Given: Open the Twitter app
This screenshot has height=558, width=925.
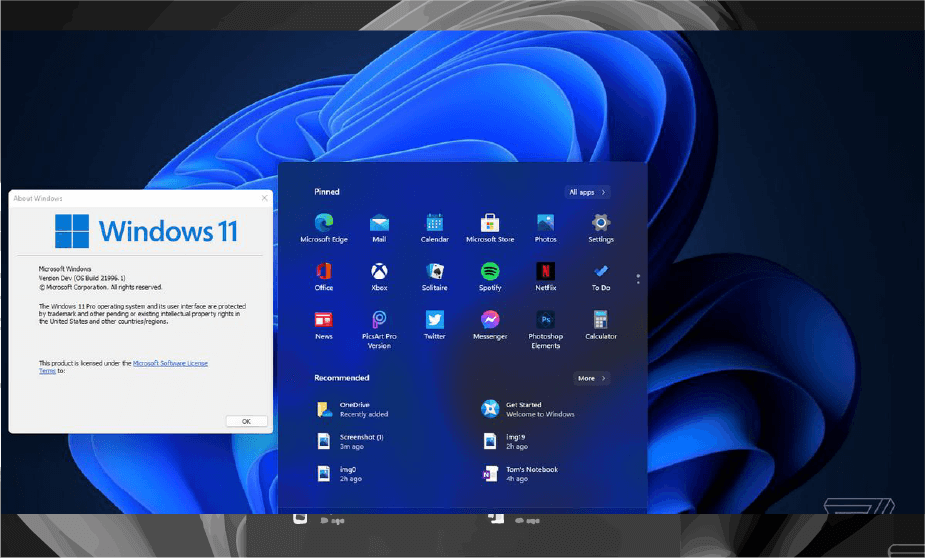Looking at the screenshot, I should click(434, 325).
